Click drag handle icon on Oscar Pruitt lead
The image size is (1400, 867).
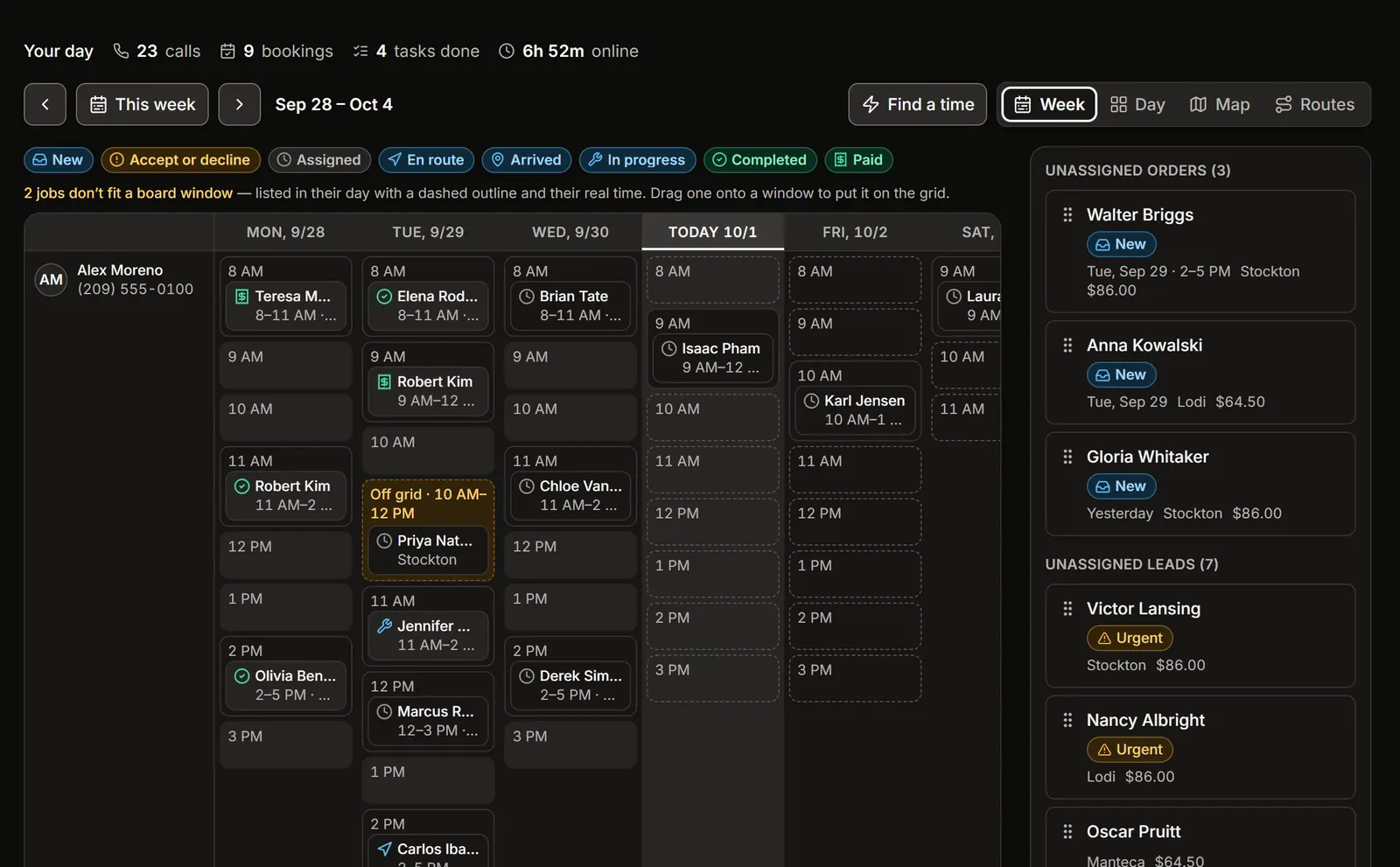coord(1067,832)
